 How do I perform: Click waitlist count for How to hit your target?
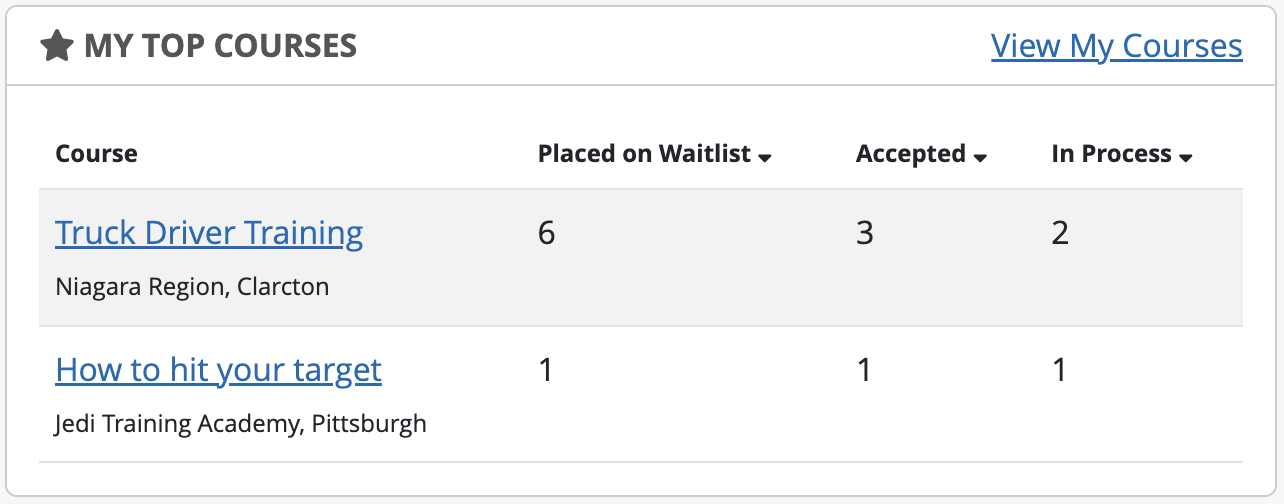546,370
